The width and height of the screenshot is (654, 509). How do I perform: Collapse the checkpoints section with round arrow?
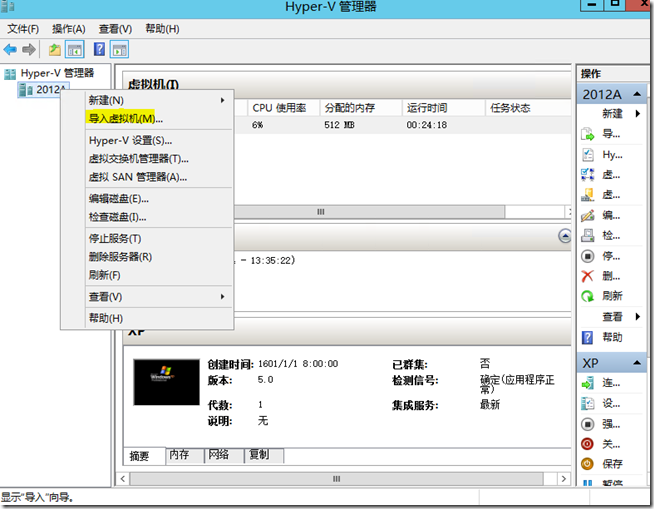pos(564,236)
